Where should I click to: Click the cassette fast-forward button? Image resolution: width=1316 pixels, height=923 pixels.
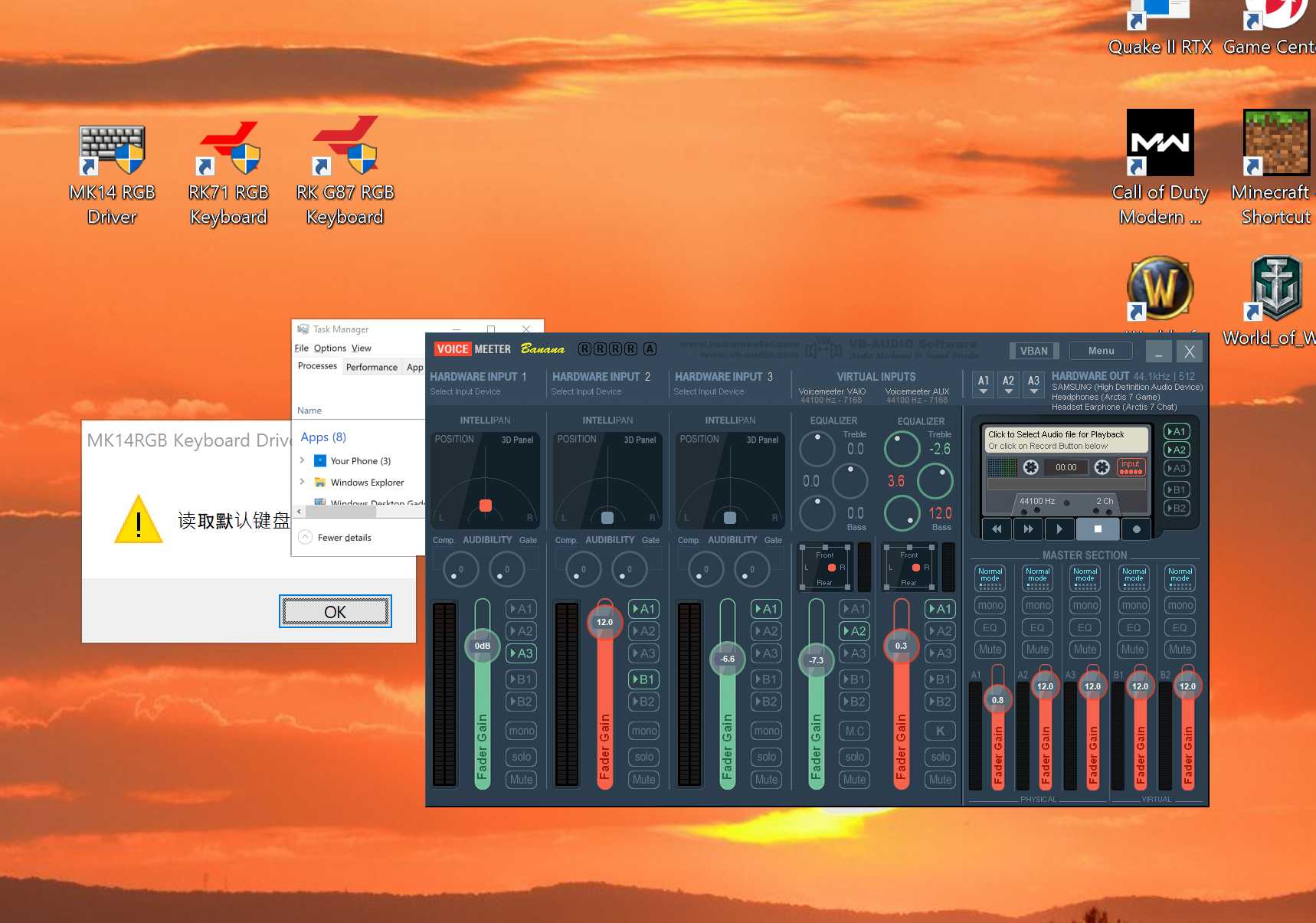(x=1028, y=529)
